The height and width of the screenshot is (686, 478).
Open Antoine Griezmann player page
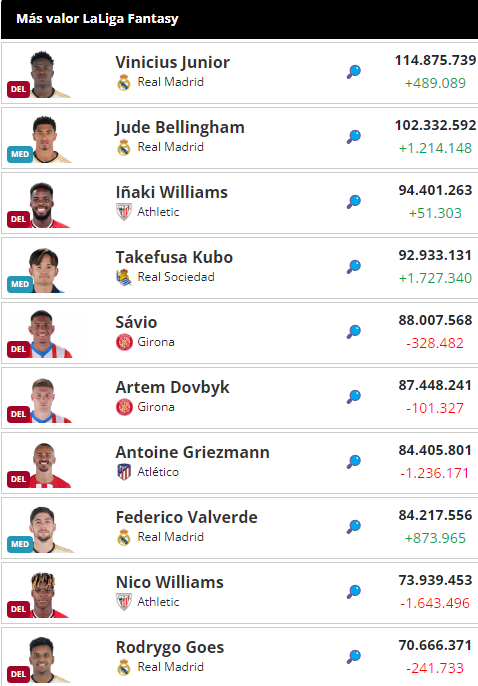(192, 452)
